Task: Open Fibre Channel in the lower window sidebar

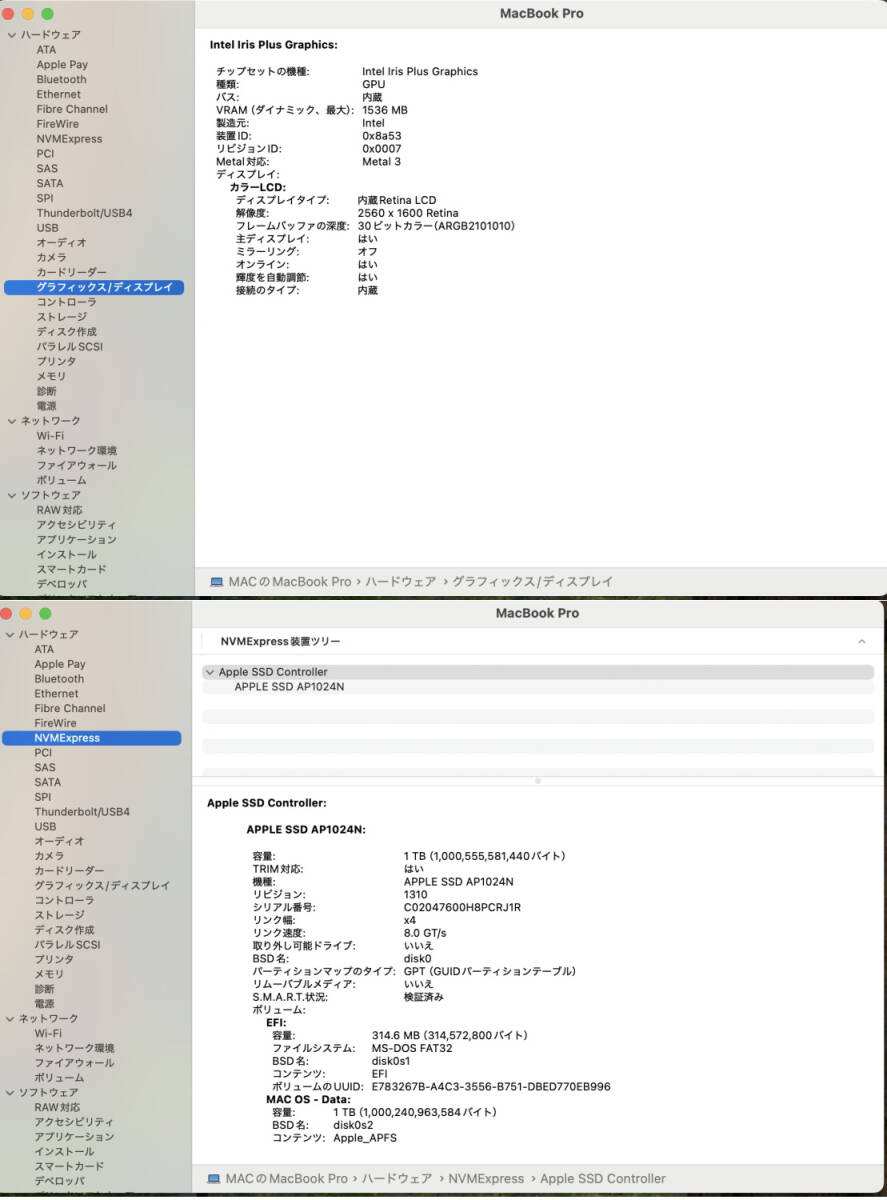Action: pos(70,708)
